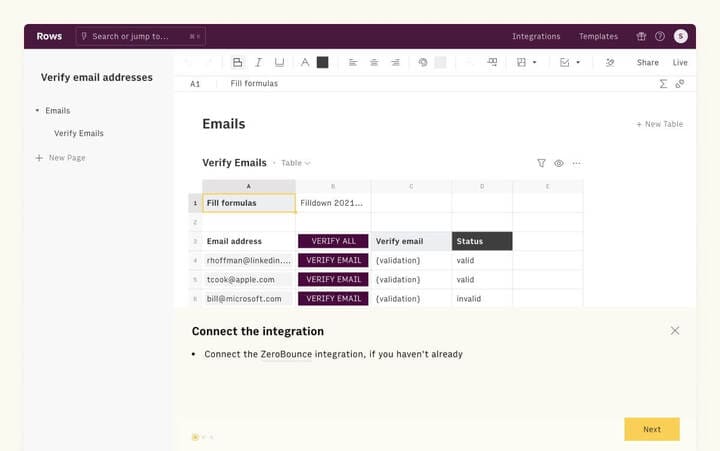Align cell text left

[x=353, y=62]
